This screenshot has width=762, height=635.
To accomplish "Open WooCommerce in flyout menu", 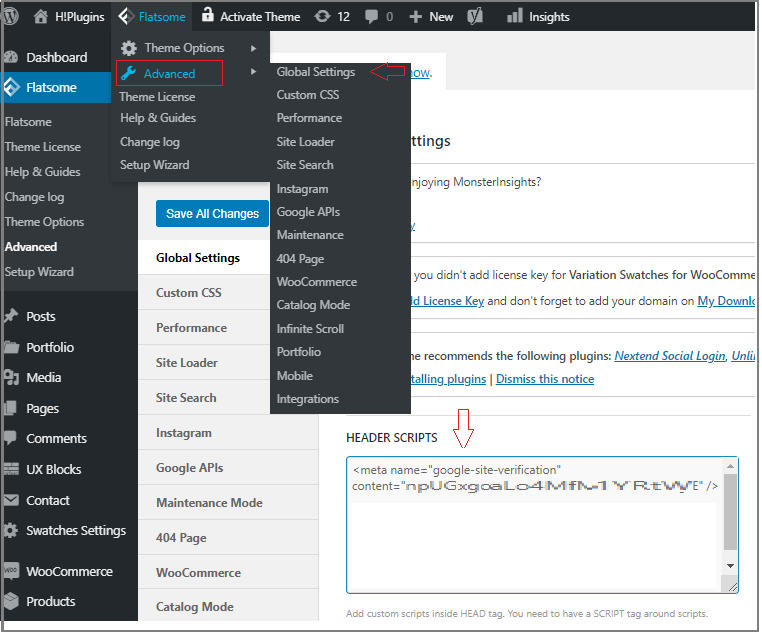I will coord(316,282).
